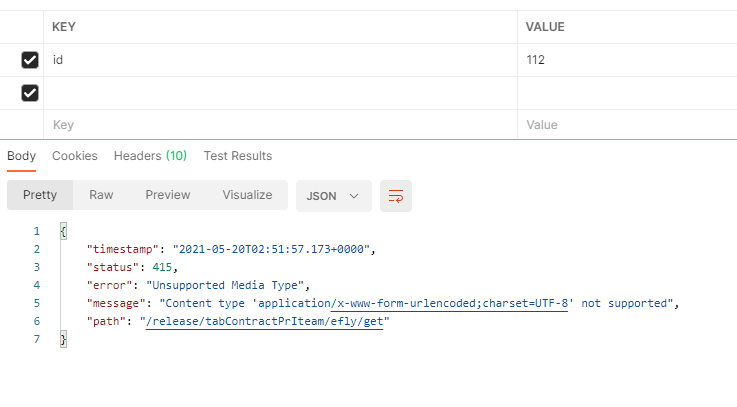Screen dimensions: 737x407
Task: Click the "Unsupported Media Type" error text
Action: tap(225, 285)
